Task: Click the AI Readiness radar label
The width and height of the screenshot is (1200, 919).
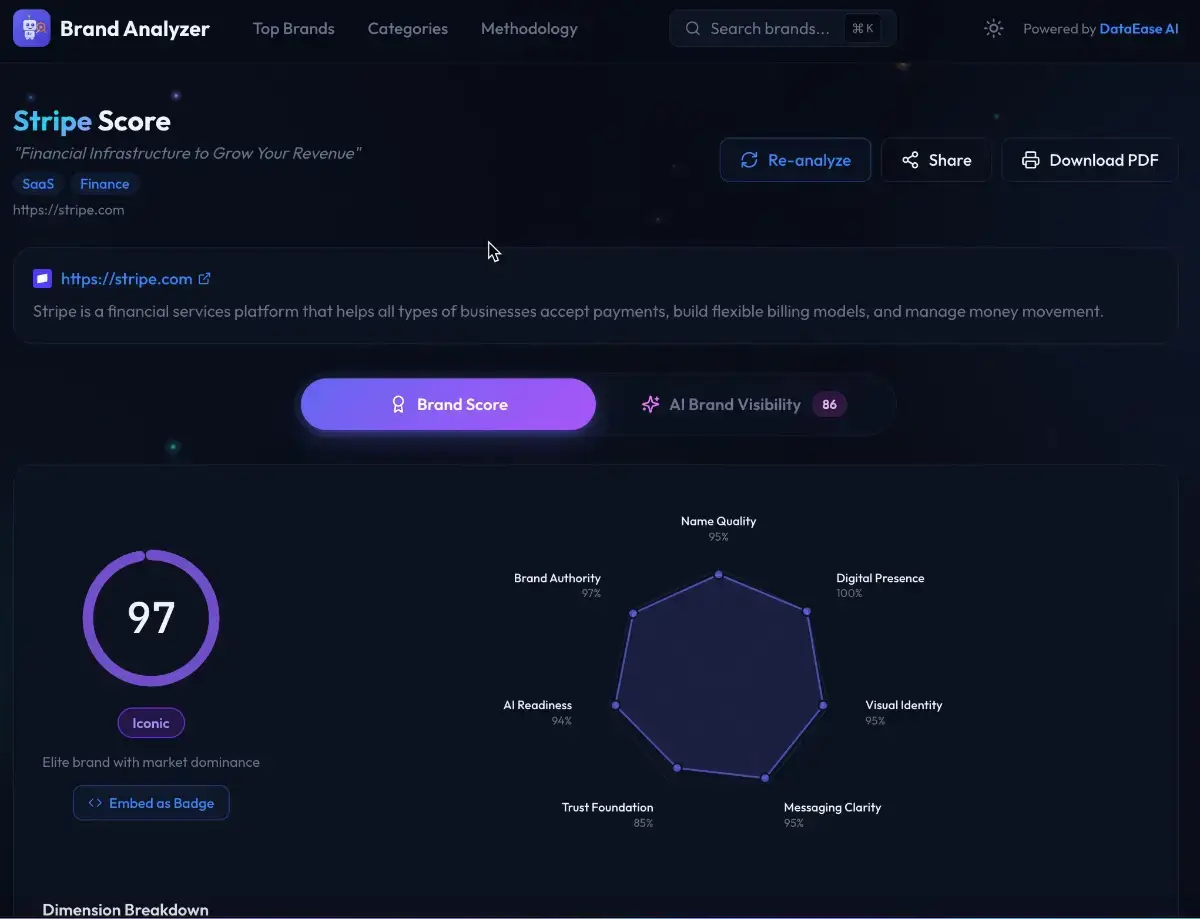Action: coord(537,705)
